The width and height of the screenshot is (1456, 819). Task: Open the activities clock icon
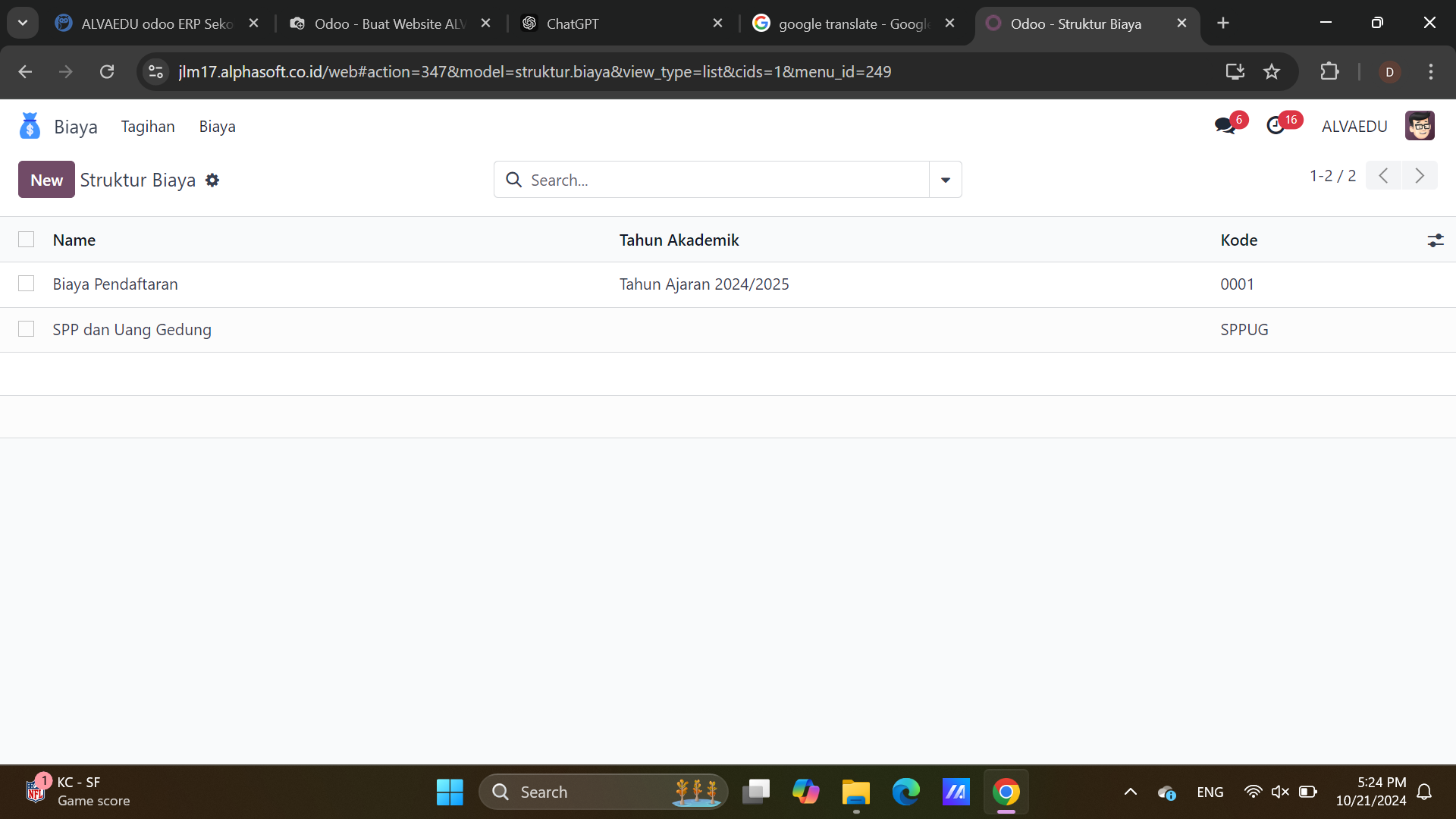pos(1276,126)
